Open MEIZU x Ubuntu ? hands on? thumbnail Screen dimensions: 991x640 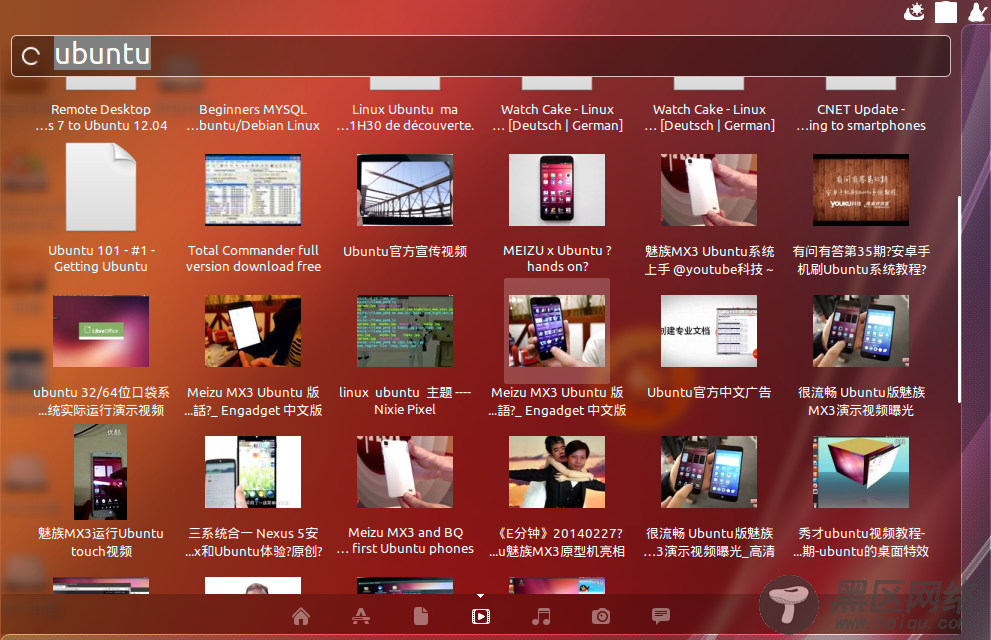click(x=557, y=190)
